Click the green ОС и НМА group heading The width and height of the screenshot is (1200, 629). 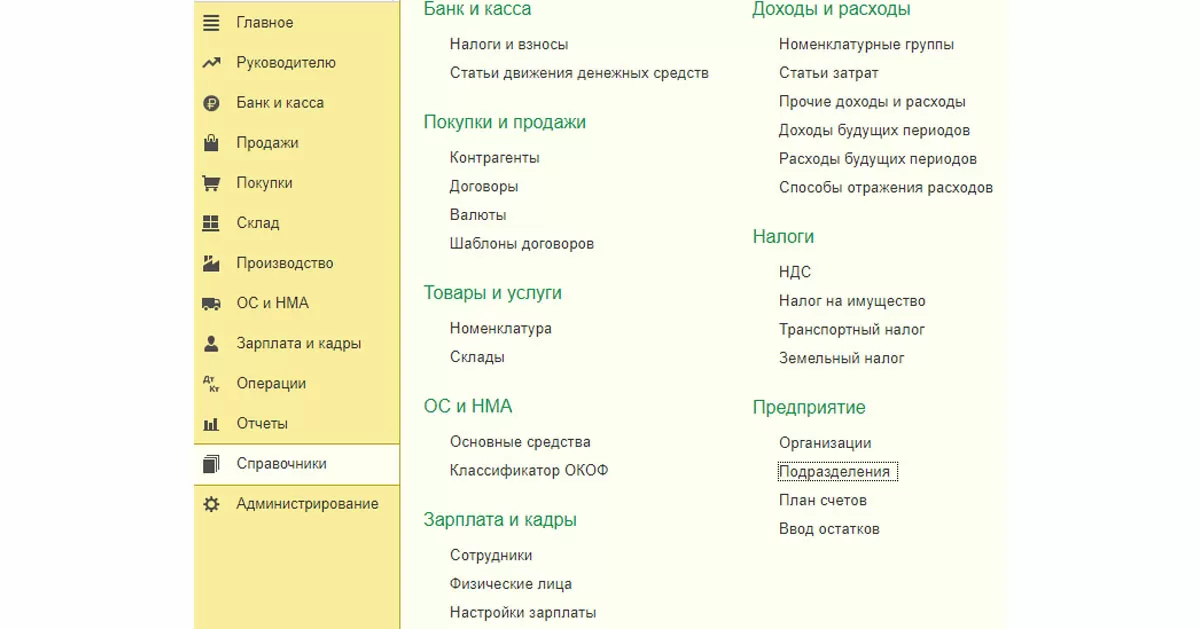pyautogui.click(x=468, y=406)
